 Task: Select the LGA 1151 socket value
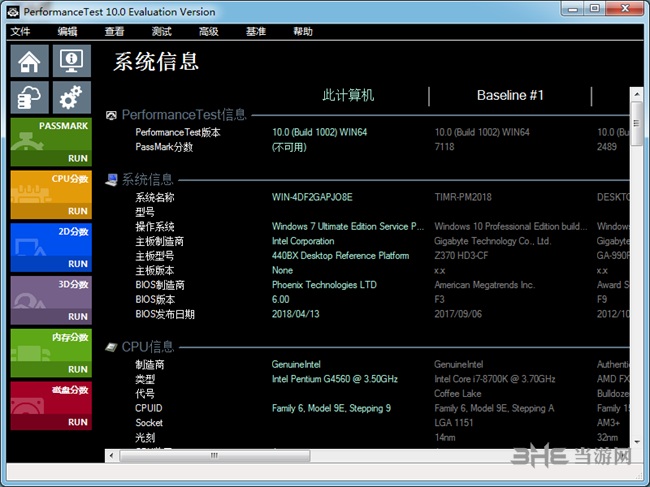coord(454,423)
